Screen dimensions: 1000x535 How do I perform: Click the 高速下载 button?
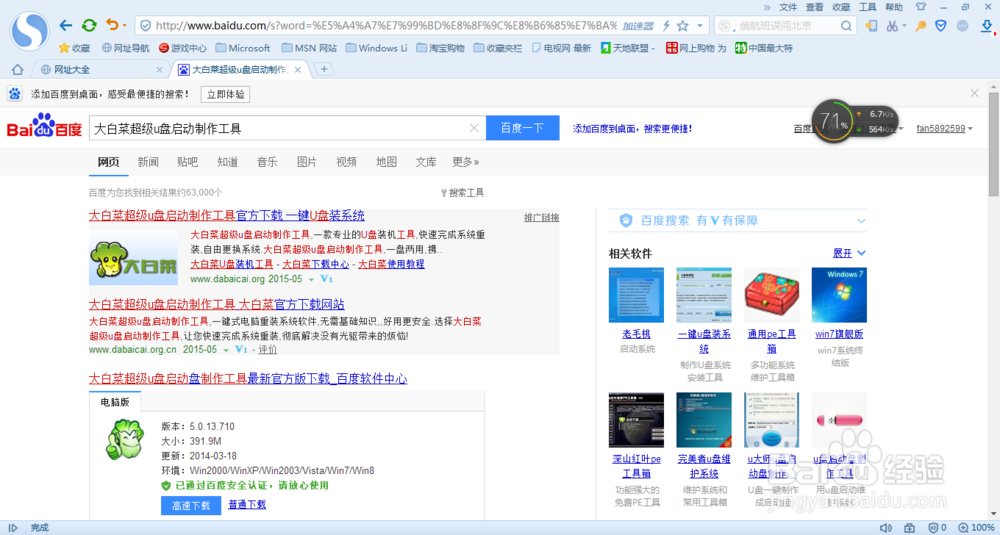tap(191, 505)
